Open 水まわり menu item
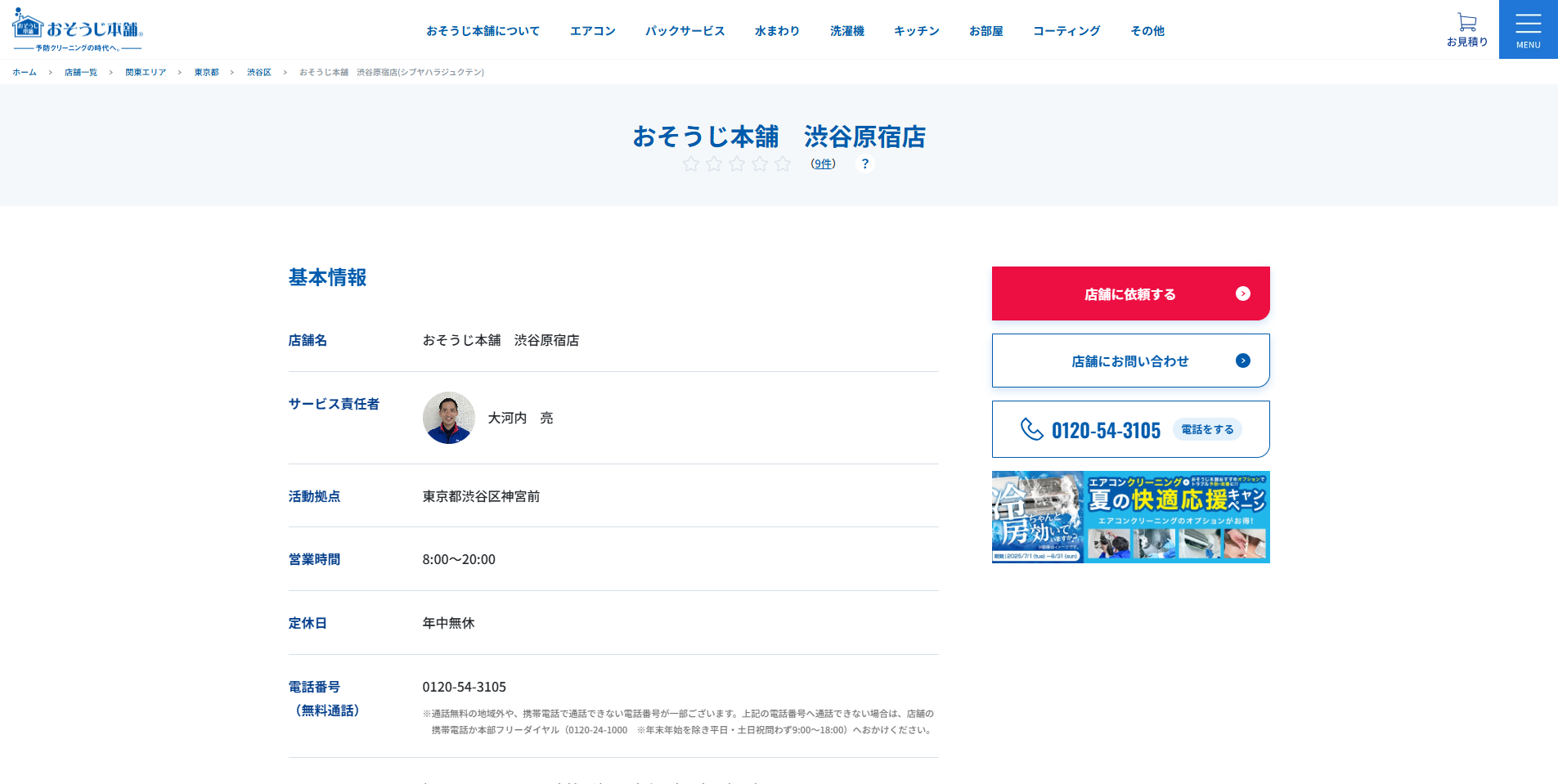Viewport: 1558px width, 784px height. (x=778, y=30)
